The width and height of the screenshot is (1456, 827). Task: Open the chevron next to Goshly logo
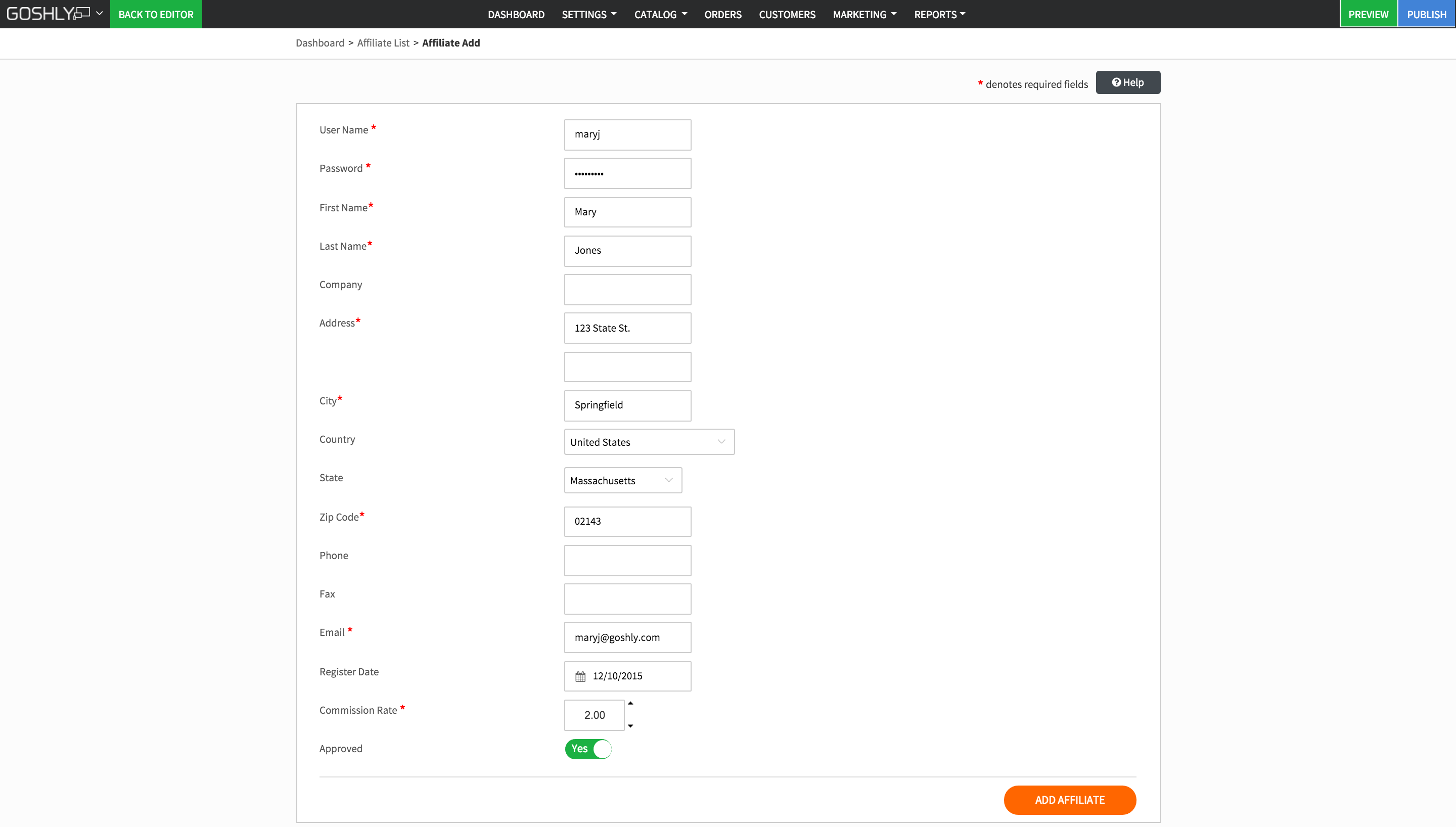pyautogui.click(x=100, y=14)
